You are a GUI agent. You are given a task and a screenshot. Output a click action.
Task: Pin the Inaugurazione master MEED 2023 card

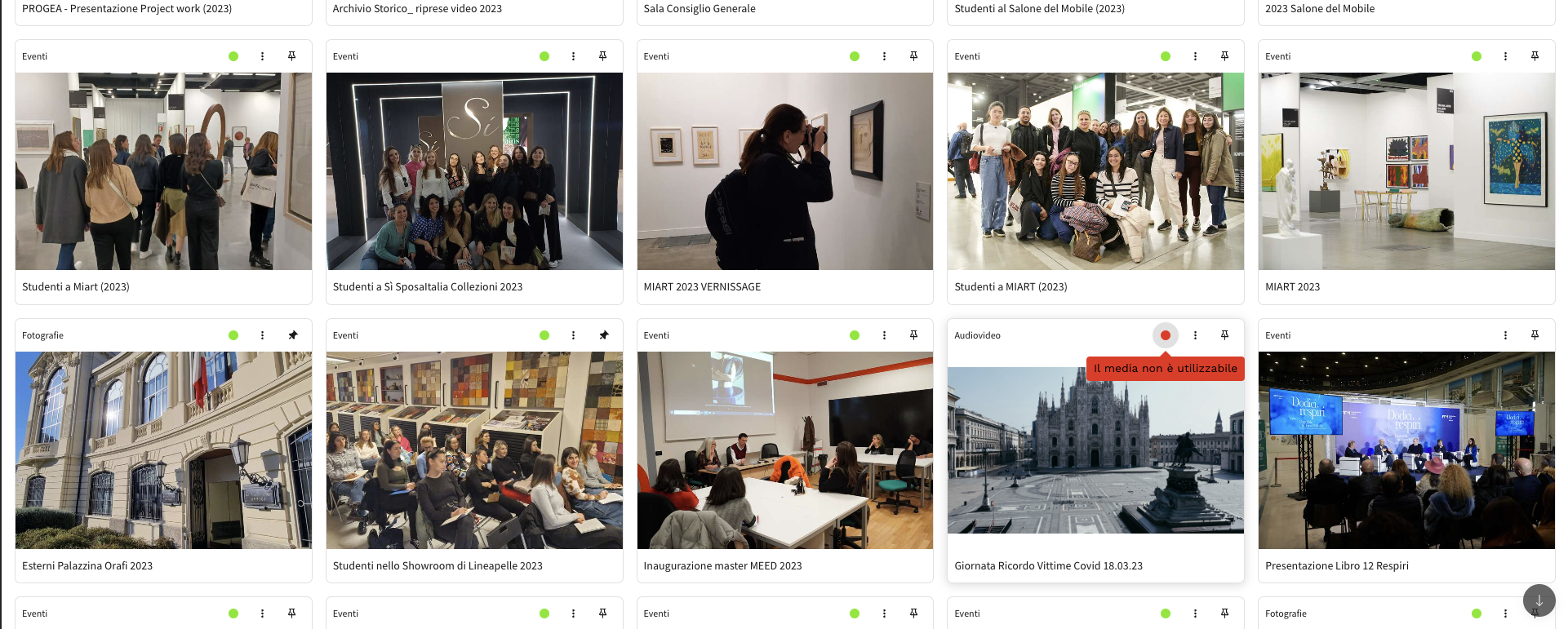click(913, 335)
